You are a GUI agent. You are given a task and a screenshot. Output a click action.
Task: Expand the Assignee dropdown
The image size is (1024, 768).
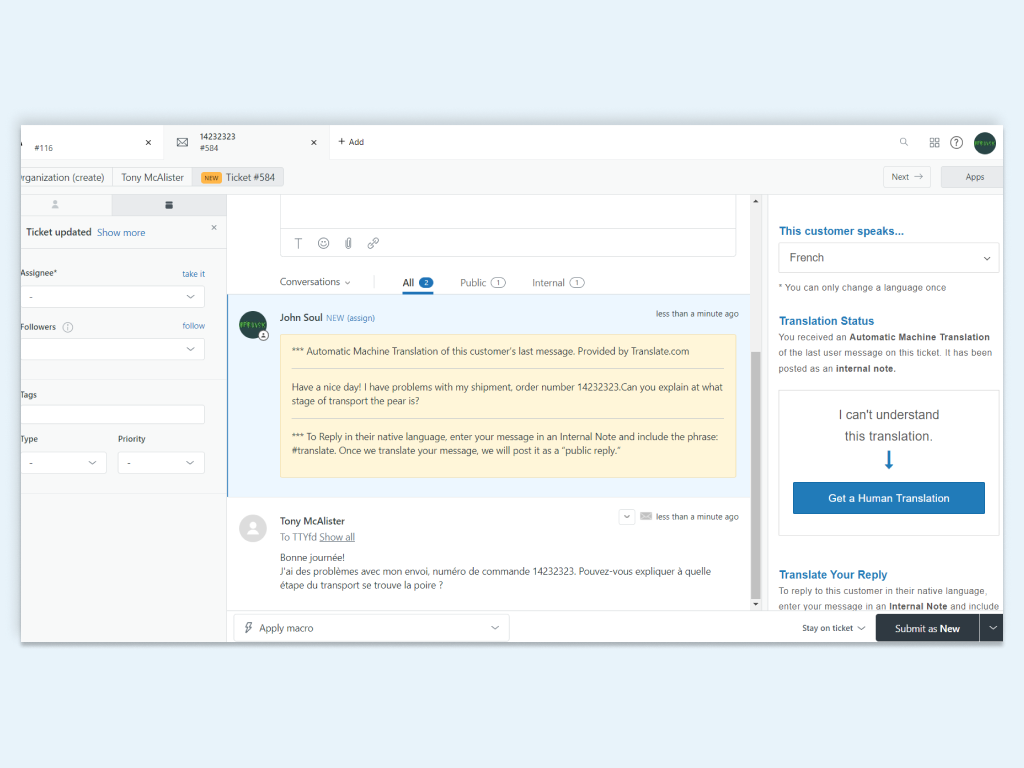coord(112,297)
